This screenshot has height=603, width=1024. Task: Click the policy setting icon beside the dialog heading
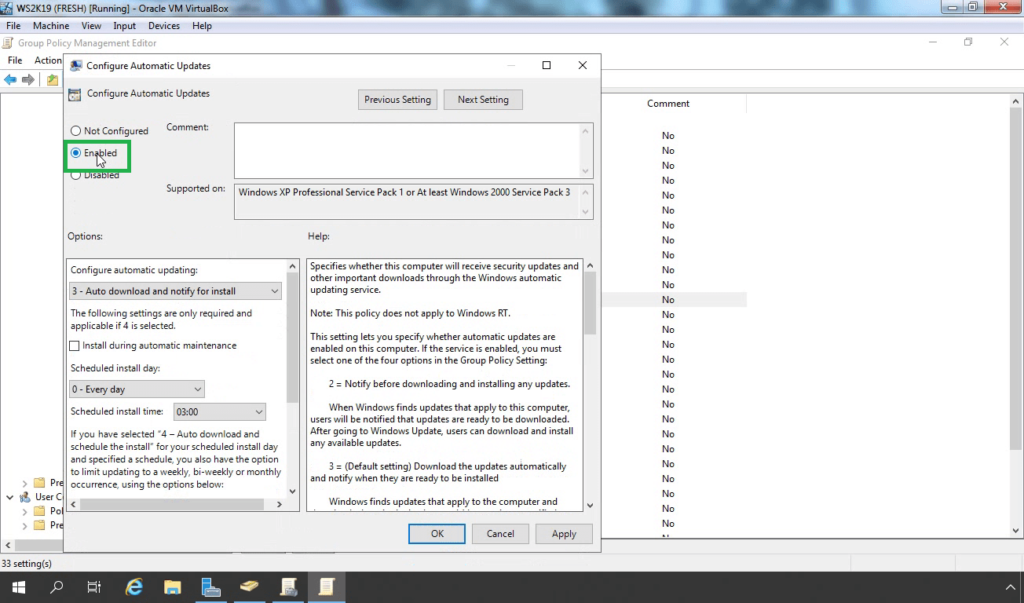point(74,94)
